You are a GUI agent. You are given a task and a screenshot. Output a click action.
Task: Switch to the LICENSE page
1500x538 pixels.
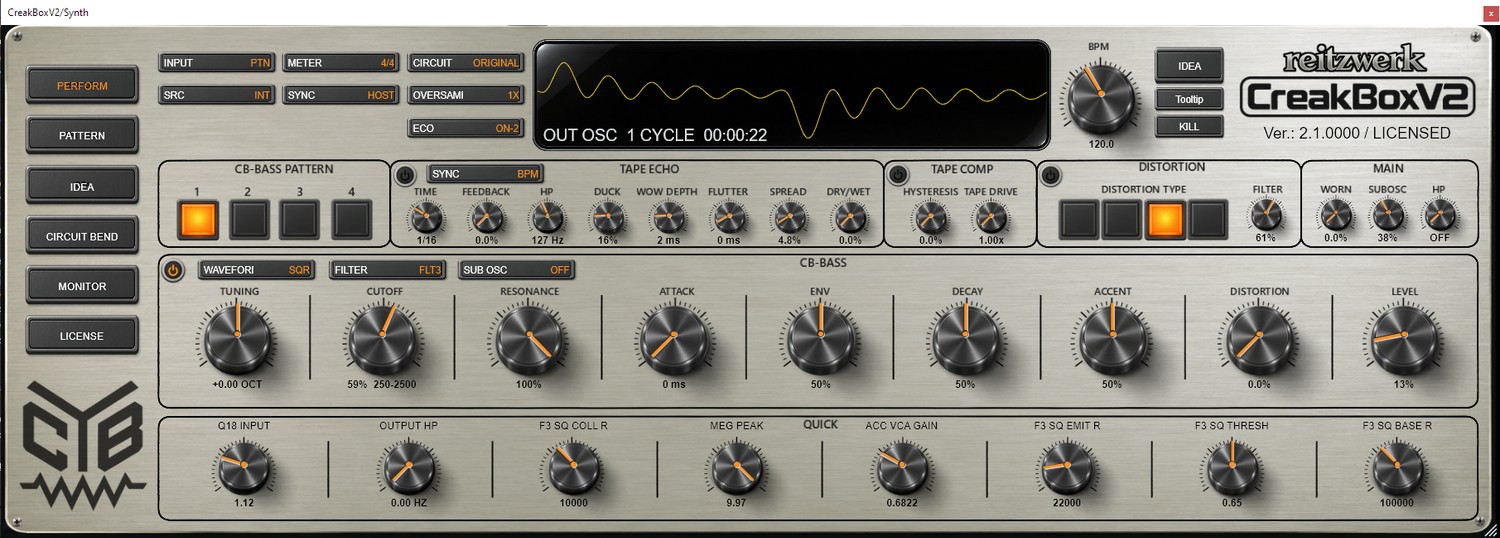82,337
